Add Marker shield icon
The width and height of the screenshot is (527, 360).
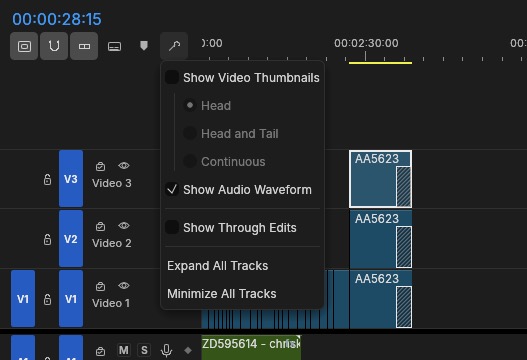tap(144, 45)
